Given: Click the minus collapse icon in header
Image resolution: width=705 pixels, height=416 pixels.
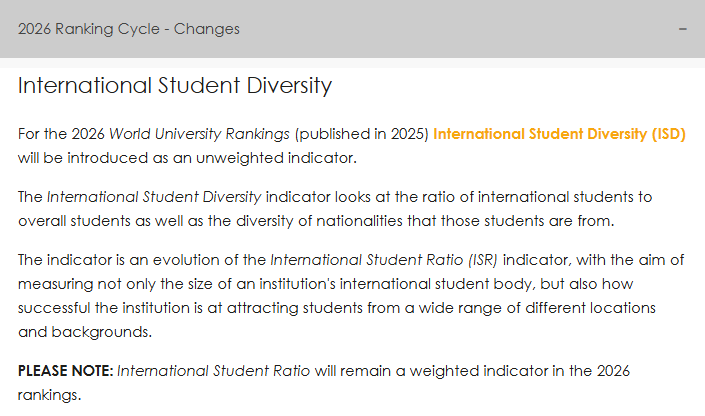Looking at the screenshot, I should pyautogui.click(x=683, y=29).
